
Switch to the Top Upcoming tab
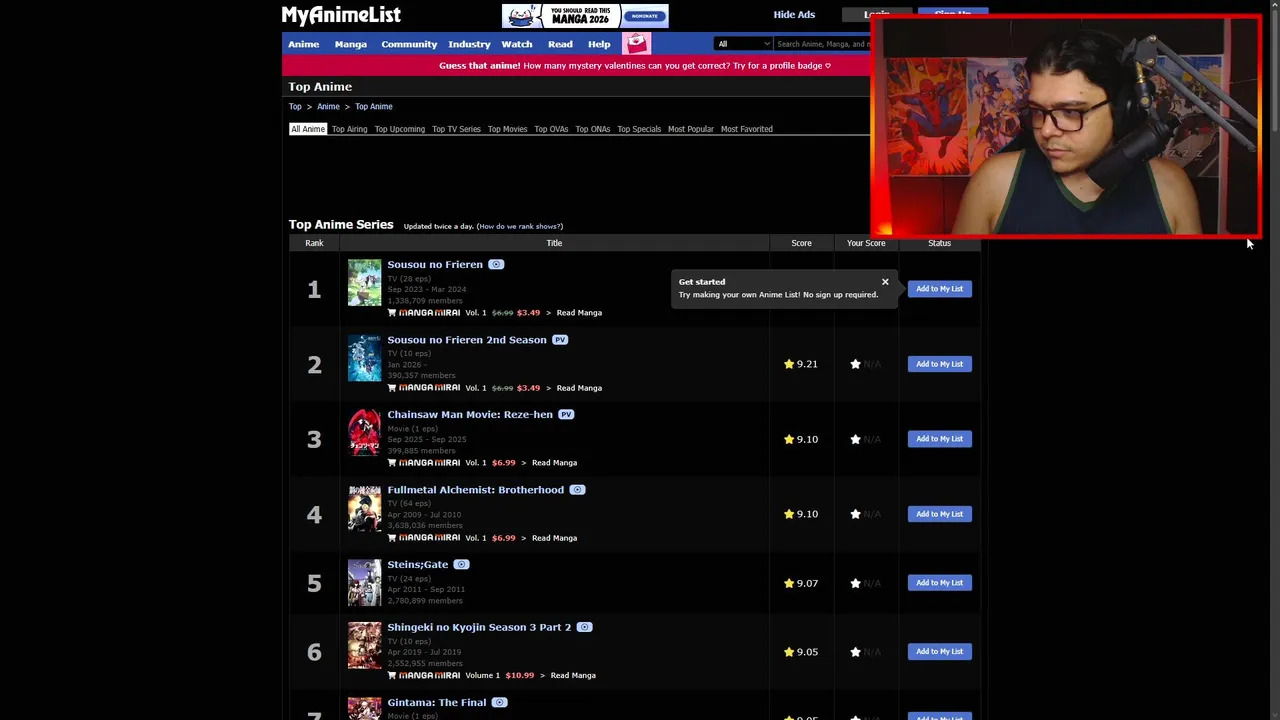click(400, 129)
